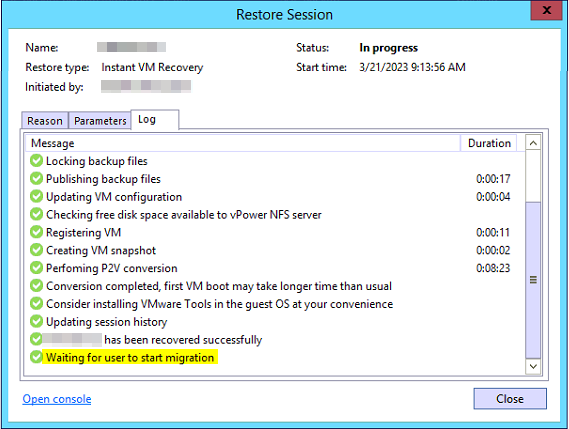Click the green check icon beside Locking backup files

pos(36,161)
